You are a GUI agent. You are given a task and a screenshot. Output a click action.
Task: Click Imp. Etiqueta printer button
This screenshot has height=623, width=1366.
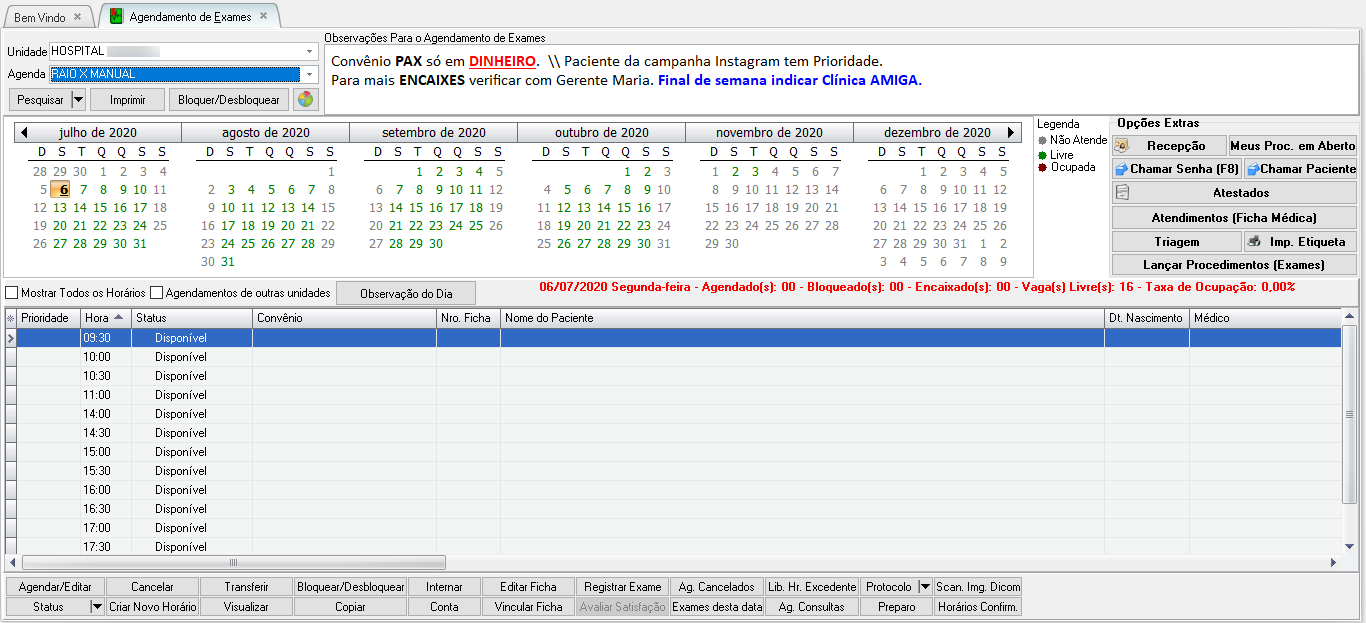(x=1299, y=242)
